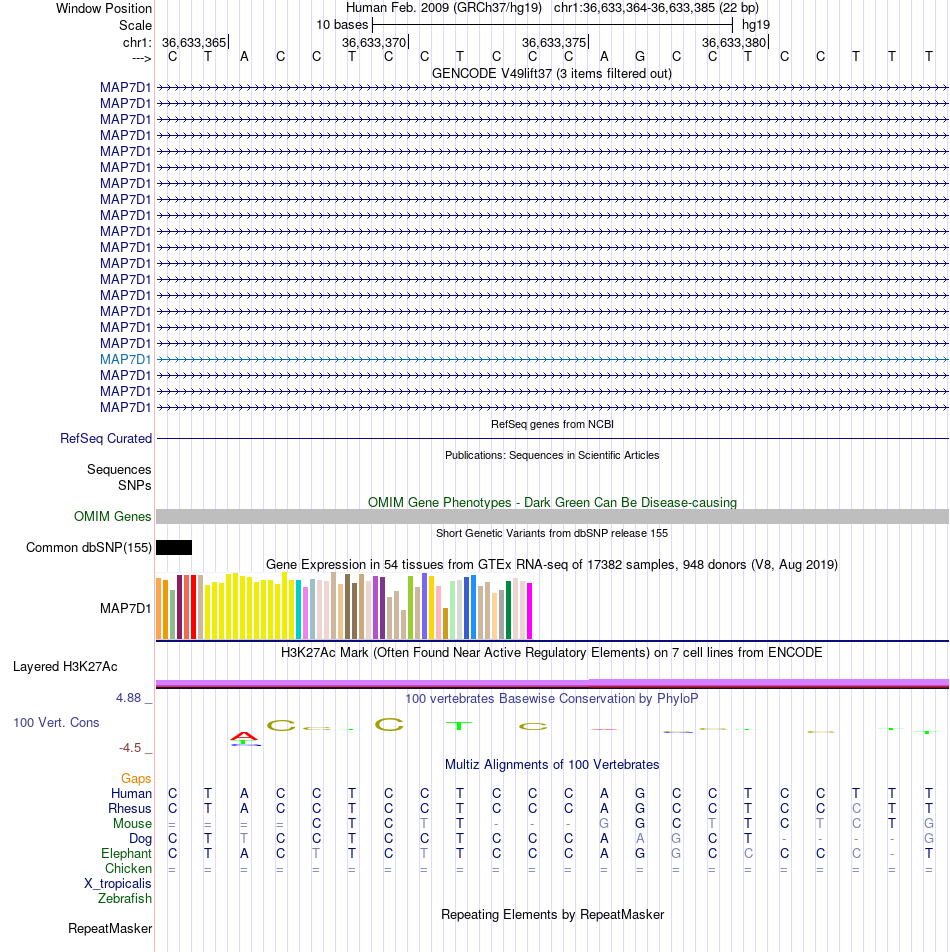The height and width of the screenshot is (952, 950).
Task: Open 'RefSeq genes from NCBI' track title
Action: 552,424
